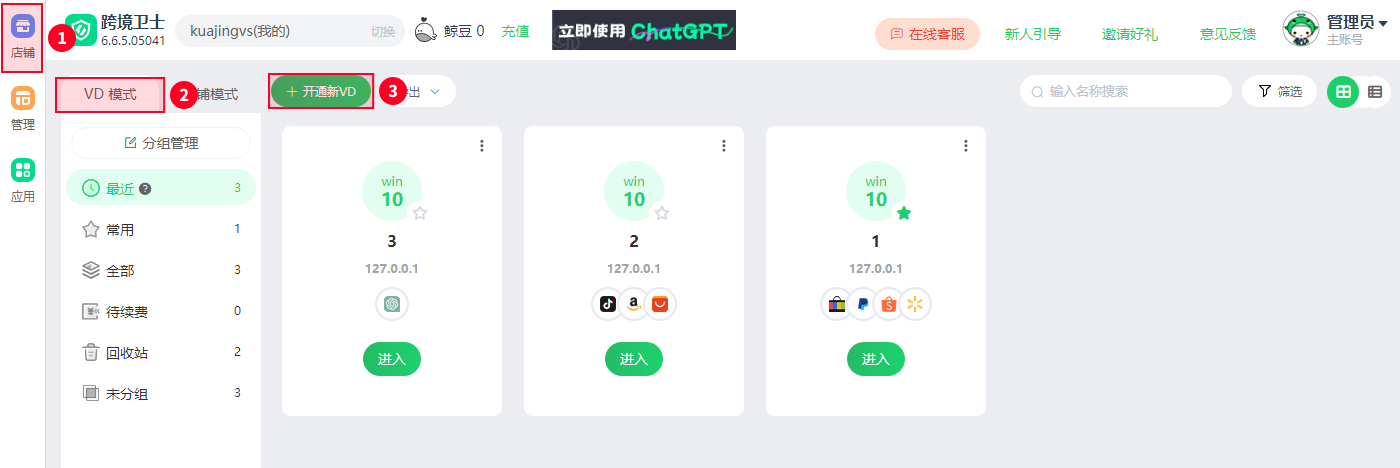Switch to list view layout icon
The height and width of the screenshot is (468, 1400).
click(x=1375, y=92)
